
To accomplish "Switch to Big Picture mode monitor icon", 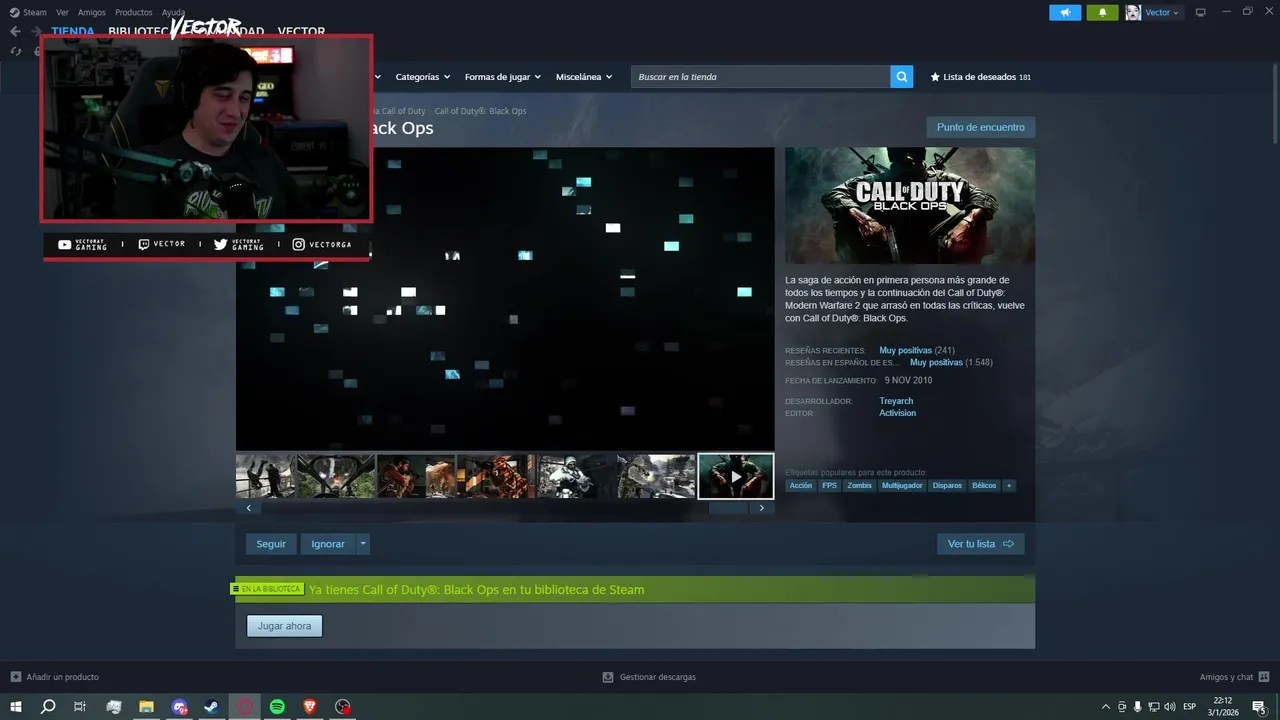I will 1201,12.
